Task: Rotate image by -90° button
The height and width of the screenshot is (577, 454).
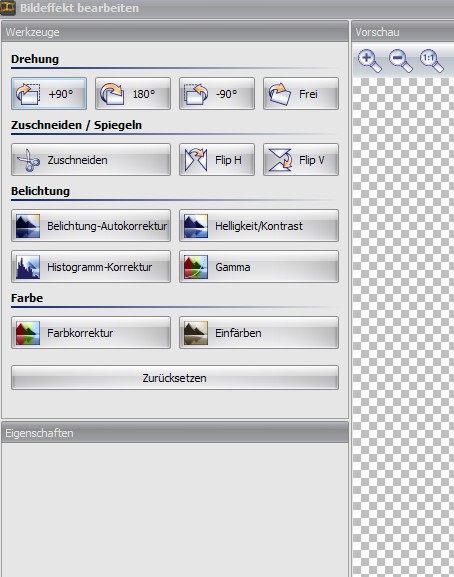Action: coord(217,93)
